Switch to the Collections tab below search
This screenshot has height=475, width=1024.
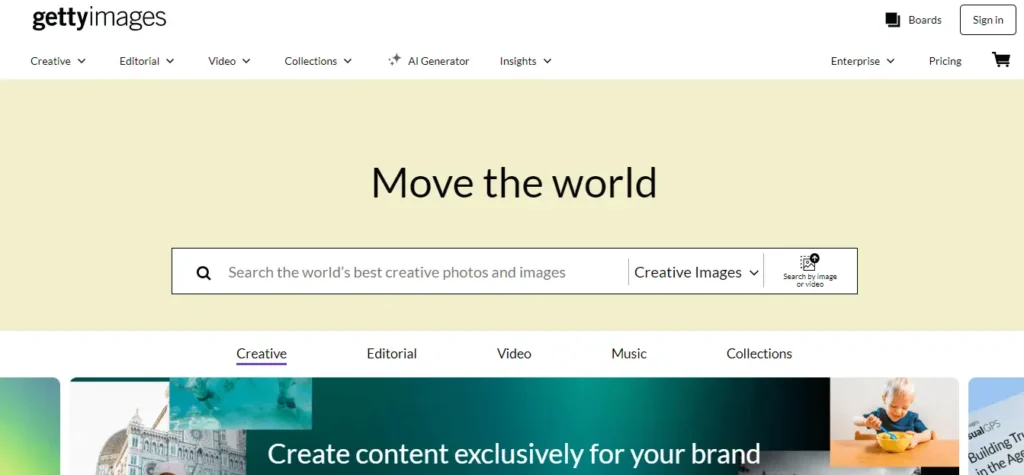pyautogui.click(x=759, y=354)
